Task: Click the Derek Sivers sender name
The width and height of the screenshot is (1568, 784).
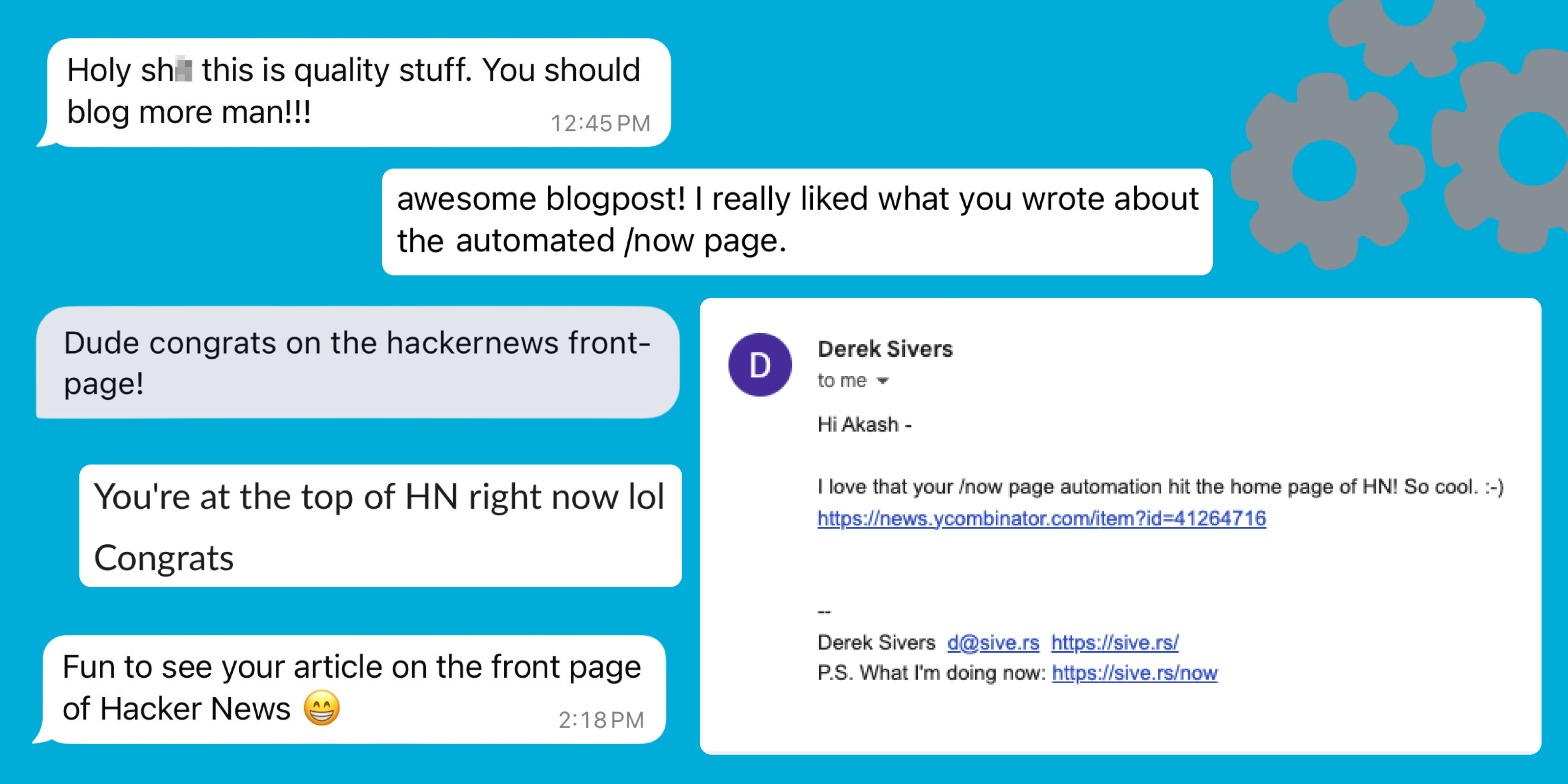Action: [885, 349]
